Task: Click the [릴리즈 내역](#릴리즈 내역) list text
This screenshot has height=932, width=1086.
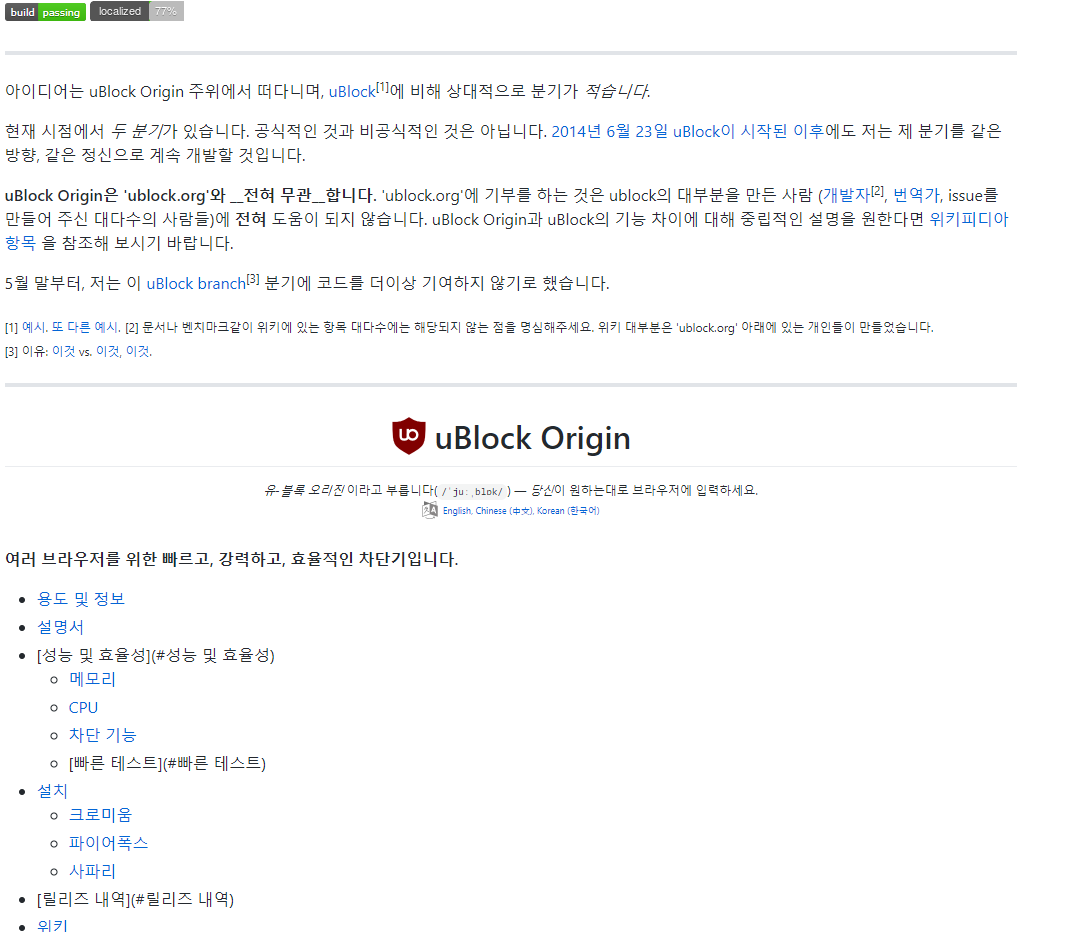Action: 135,898
